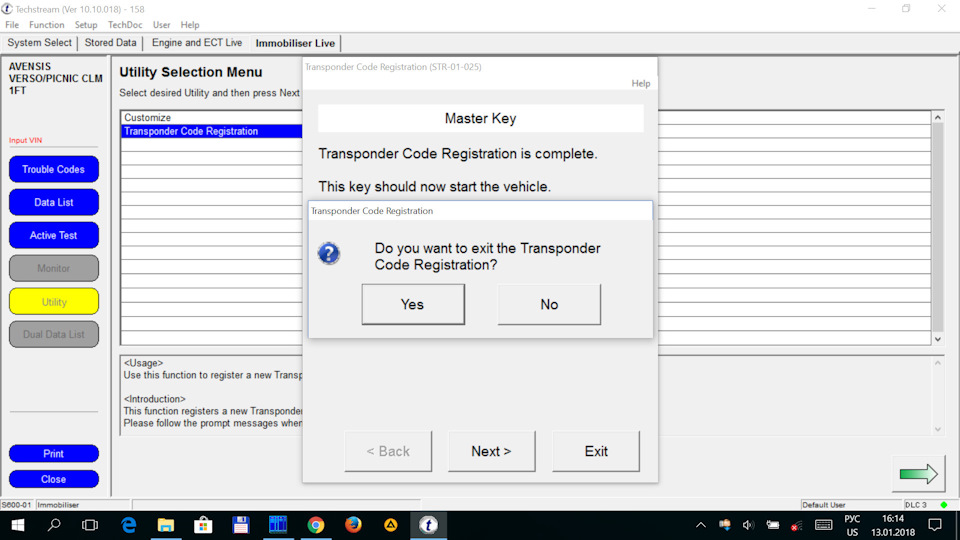Choose No in the exit prompt
The height and width of the screenshot is (540, 960).
click(549, 304)
